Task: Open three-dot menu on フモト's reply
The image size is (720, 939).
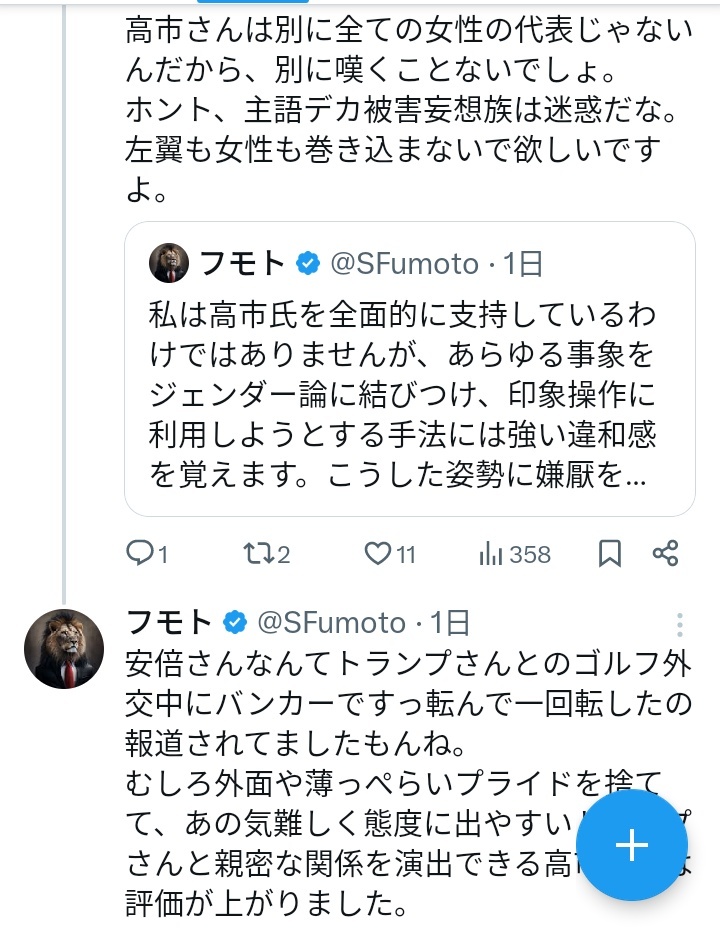Action: click(680, 625)
